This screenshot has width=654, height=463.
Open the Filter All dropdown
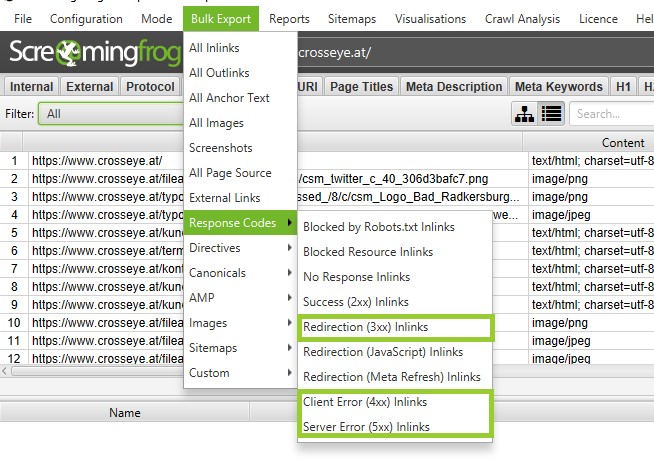pos(111,114)
